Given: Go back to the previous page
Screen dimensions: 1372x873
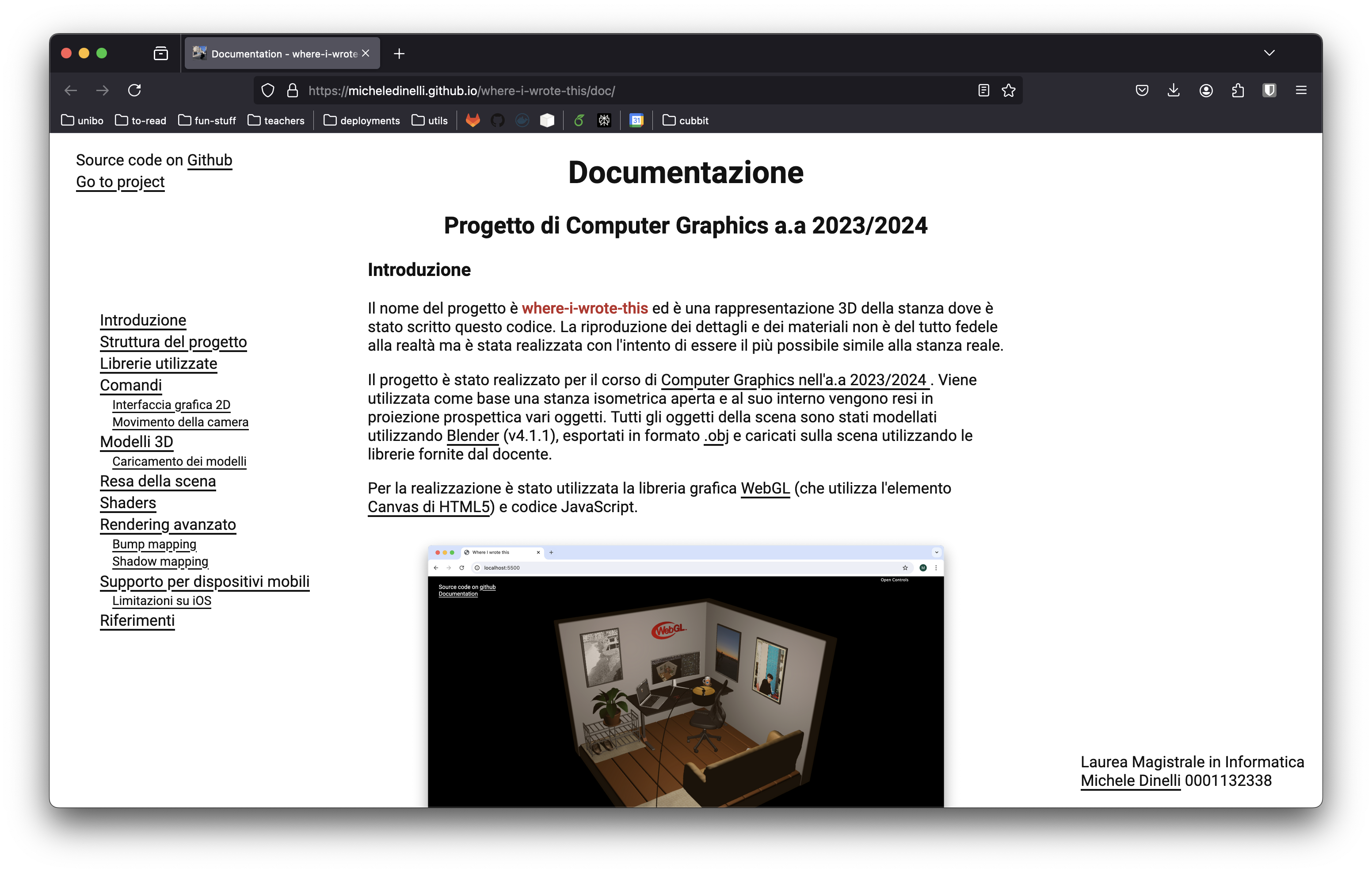Looking at the screenshot, I should 71,90.
